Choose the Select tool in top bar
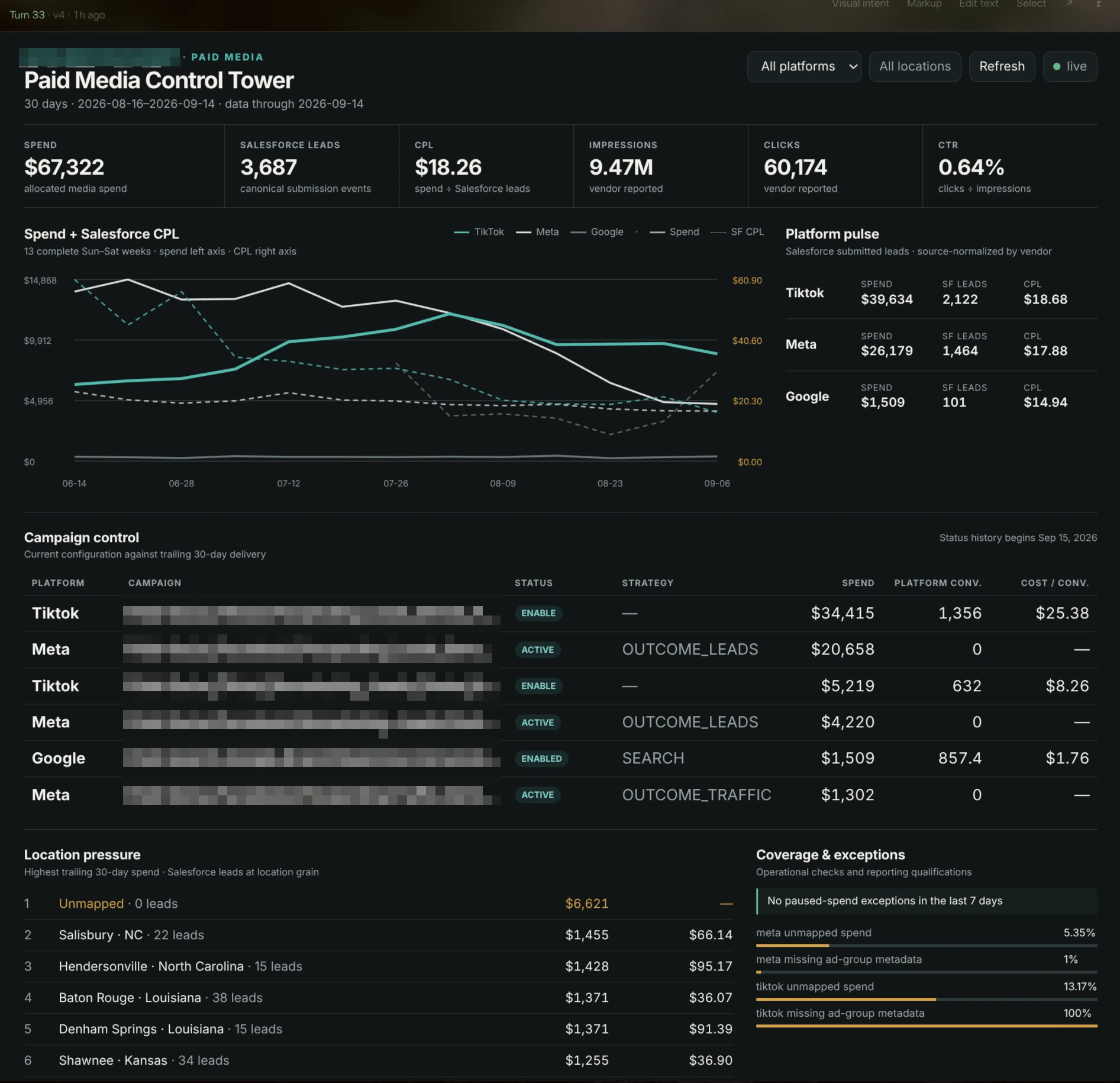This screenshot has width=1120, height=1083. pyautogui.click(x=1031, y=4)
